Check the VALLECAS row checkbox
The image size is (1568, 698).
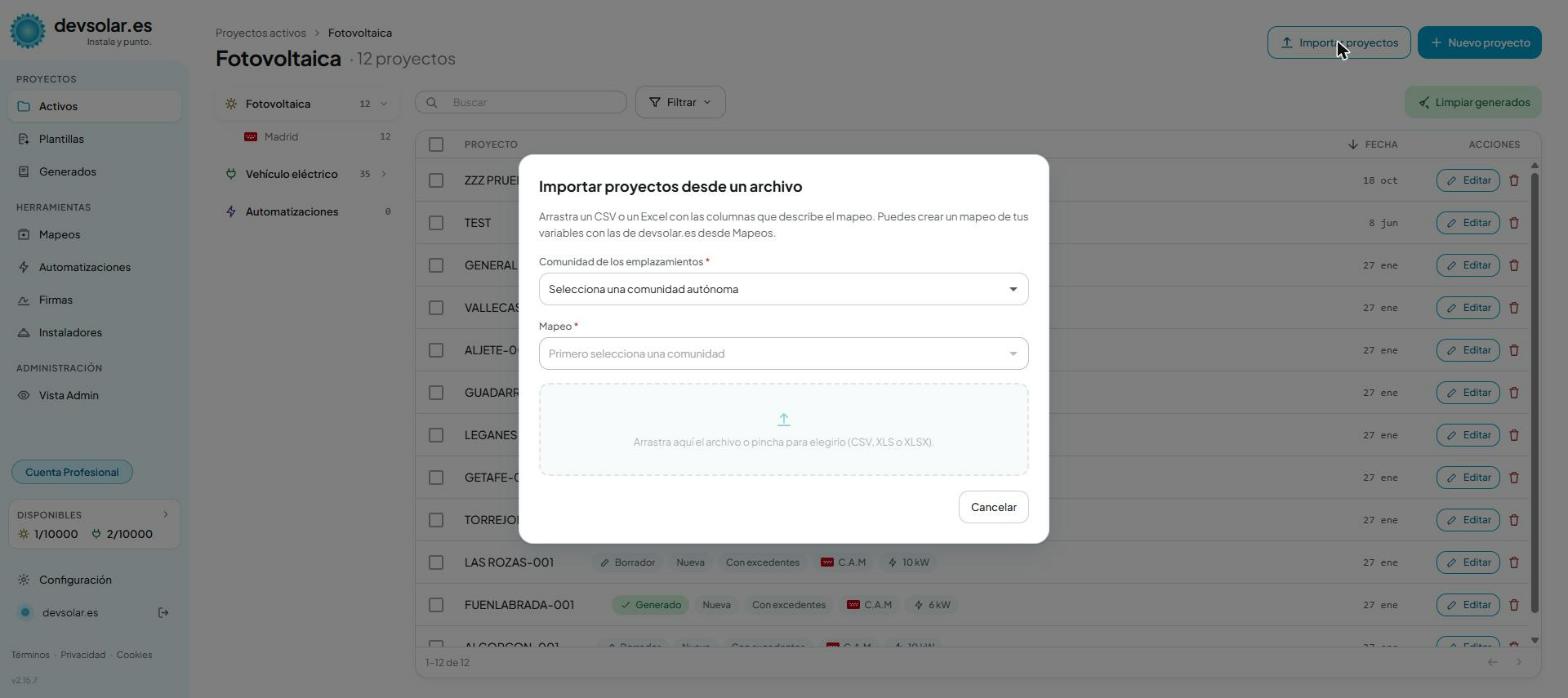[436, 307]
